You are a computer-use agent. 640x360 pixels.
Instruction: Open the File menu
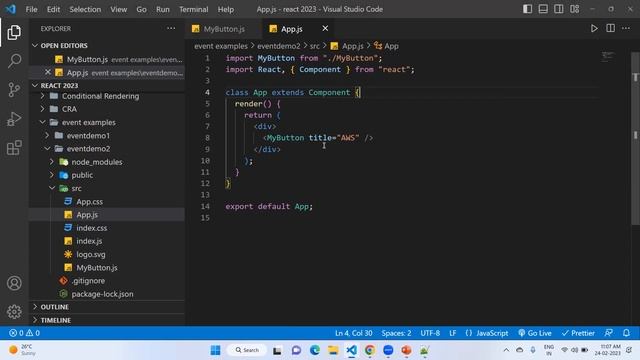[x=31, y=9]
